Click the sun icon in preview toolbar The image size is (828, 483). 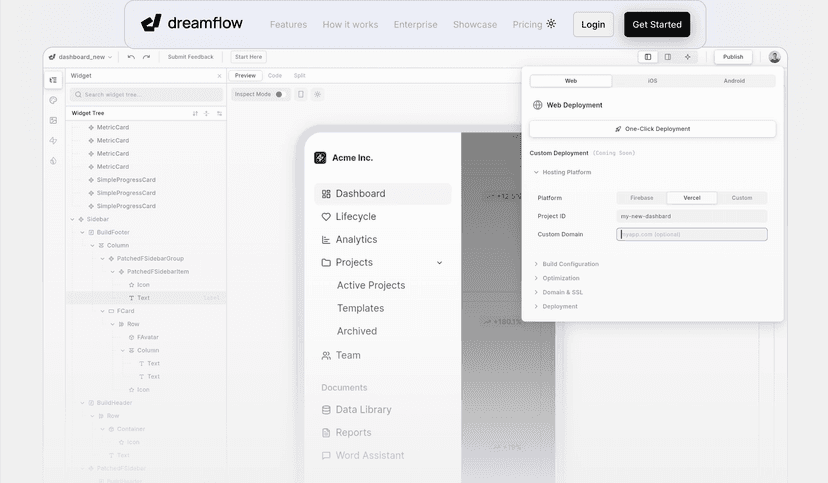pyautogui.click(x=318, y=94)
